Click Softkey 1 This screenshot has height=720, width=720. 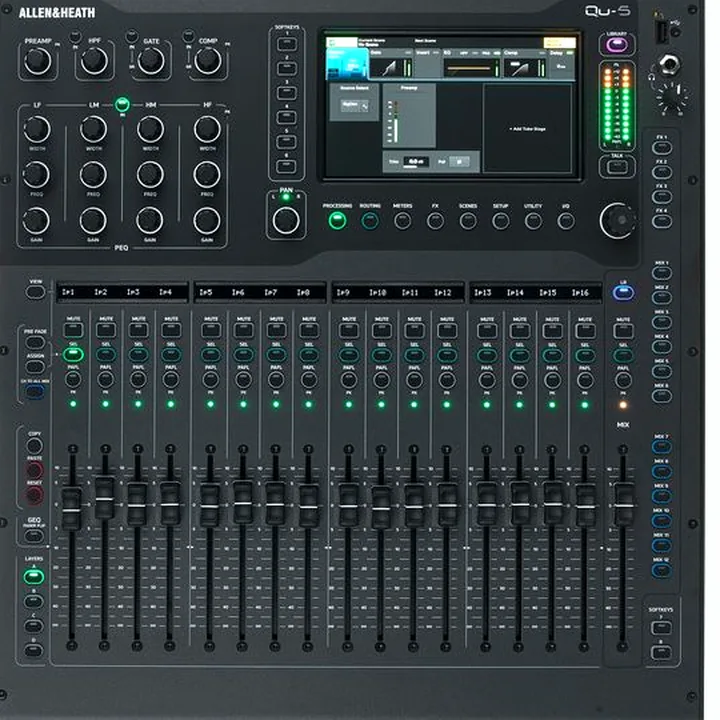coord(287,44)
